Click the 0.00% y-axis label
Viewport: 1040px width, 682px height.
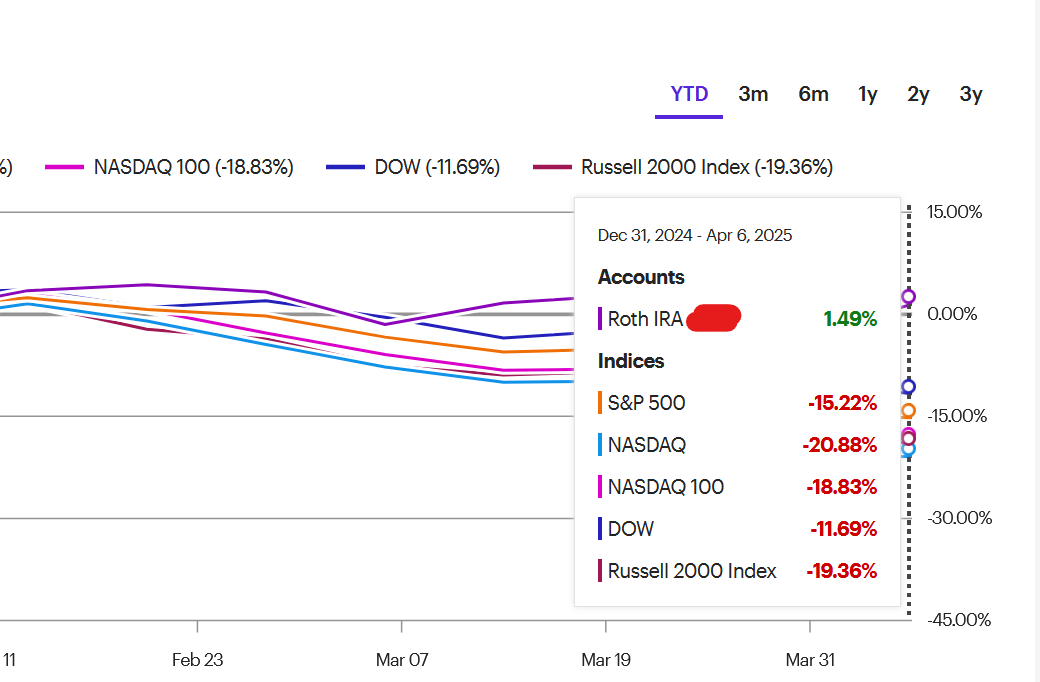point(952,314)
